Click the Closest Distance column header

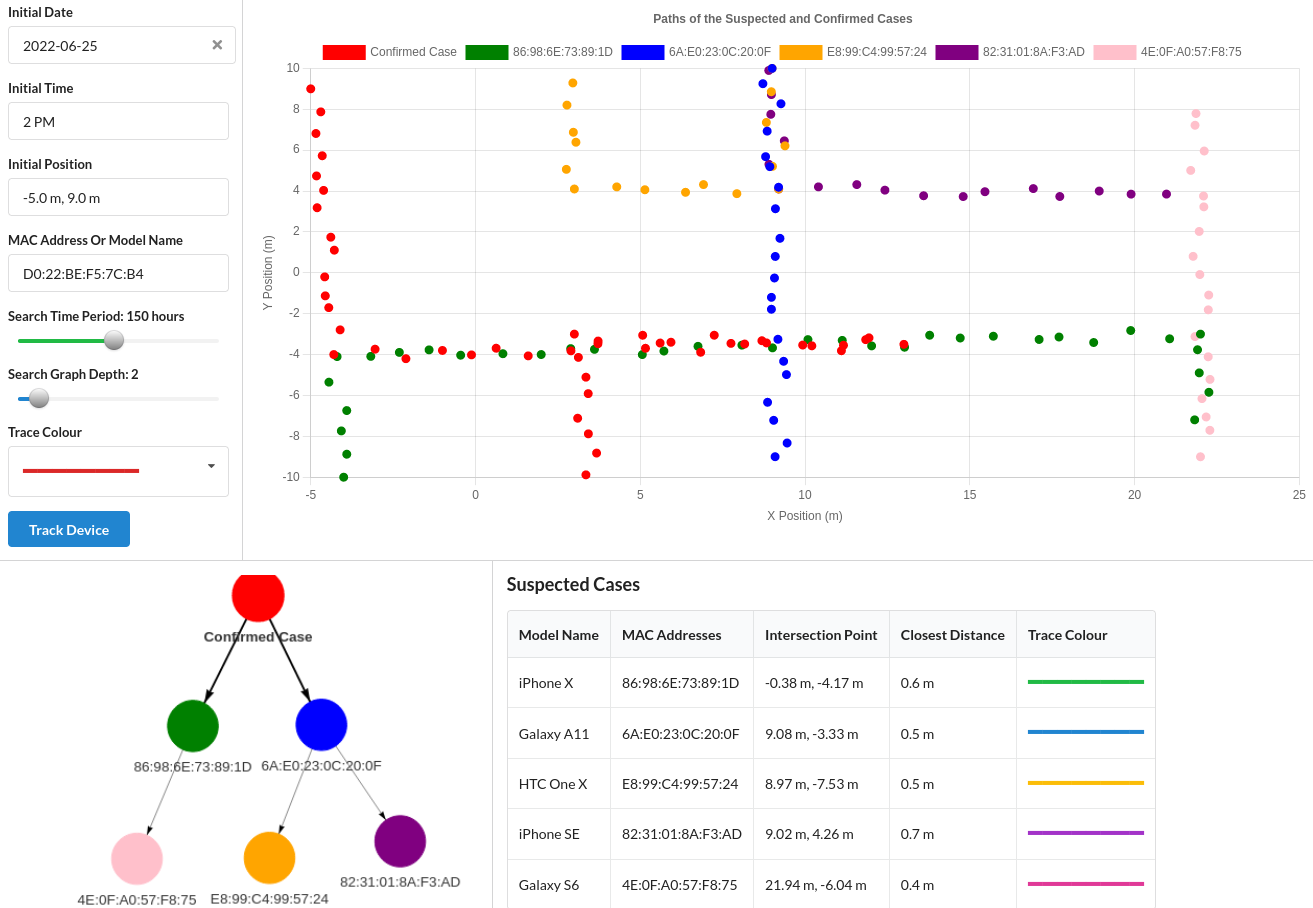tap(953, 635)
